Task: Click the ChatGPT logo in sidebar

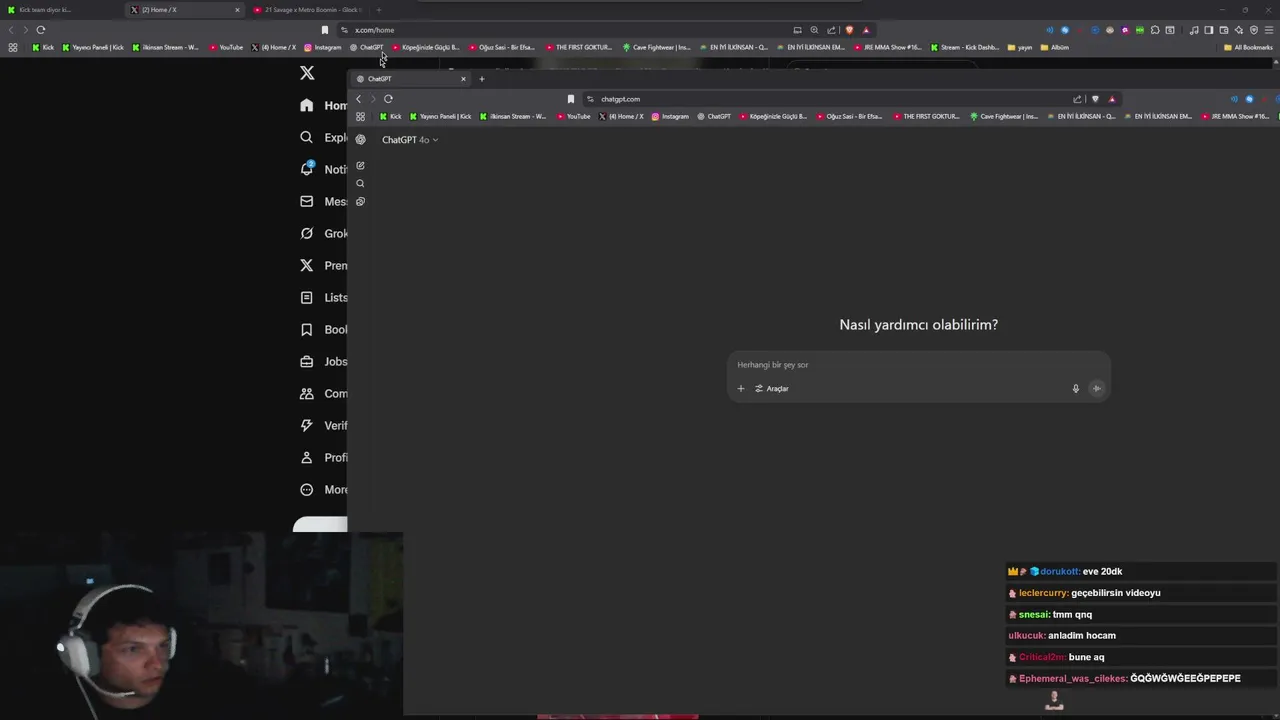Action: click(x=360, y=139)
